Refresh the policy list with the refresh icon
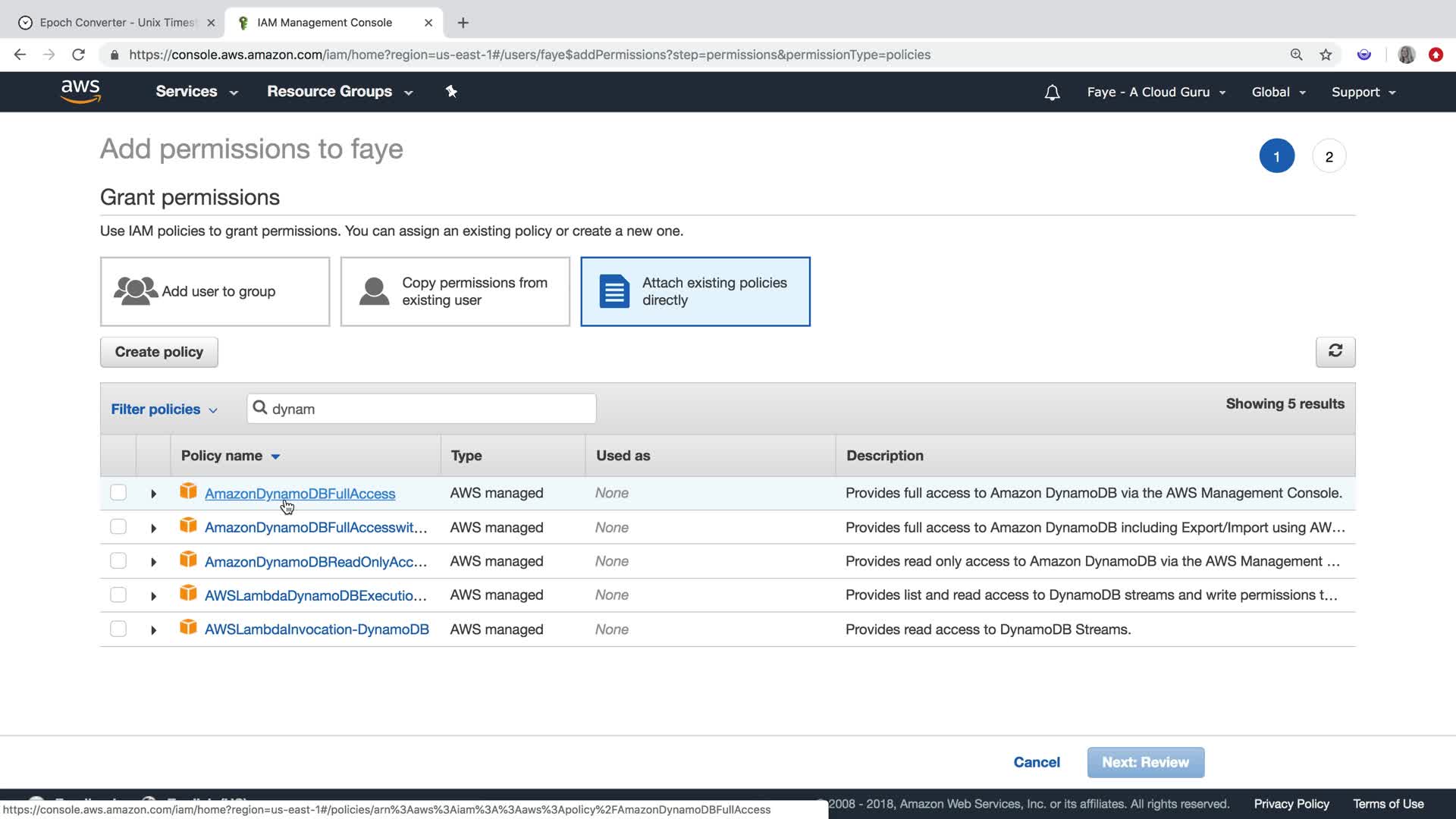The width and height of the screenshot is (1456, 819). [x=1335, y=351]
